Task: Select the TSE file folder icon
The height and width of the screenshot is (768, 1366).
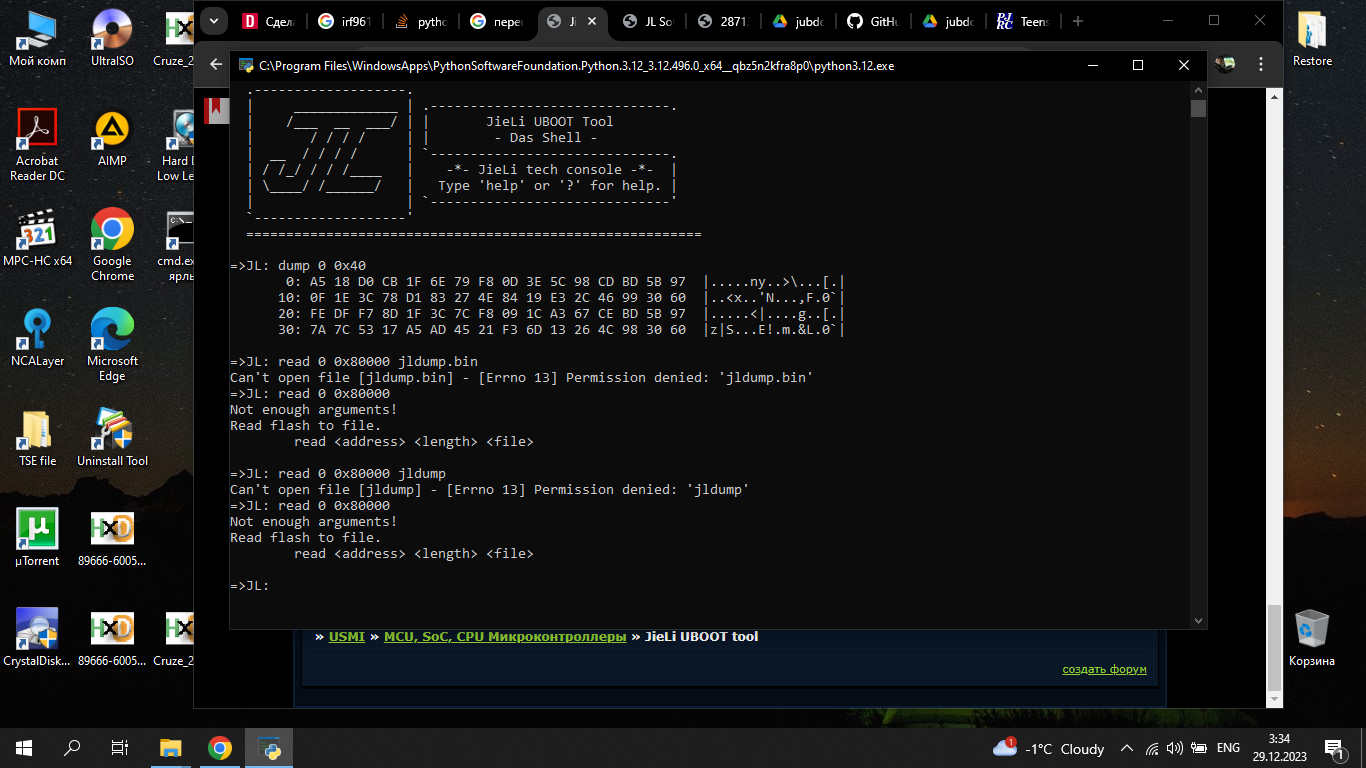Action: click(37, 438)
